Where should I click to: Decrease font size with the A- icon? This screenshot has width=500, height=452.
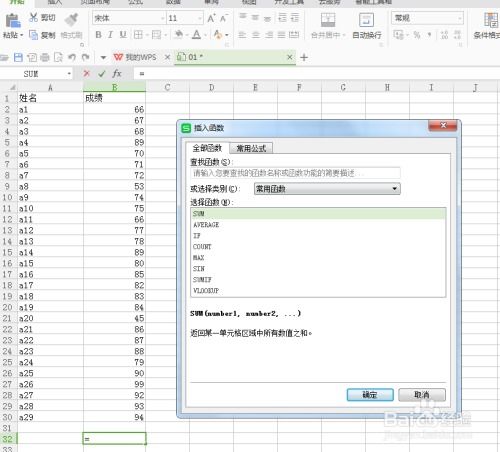[x=224, y=18]
